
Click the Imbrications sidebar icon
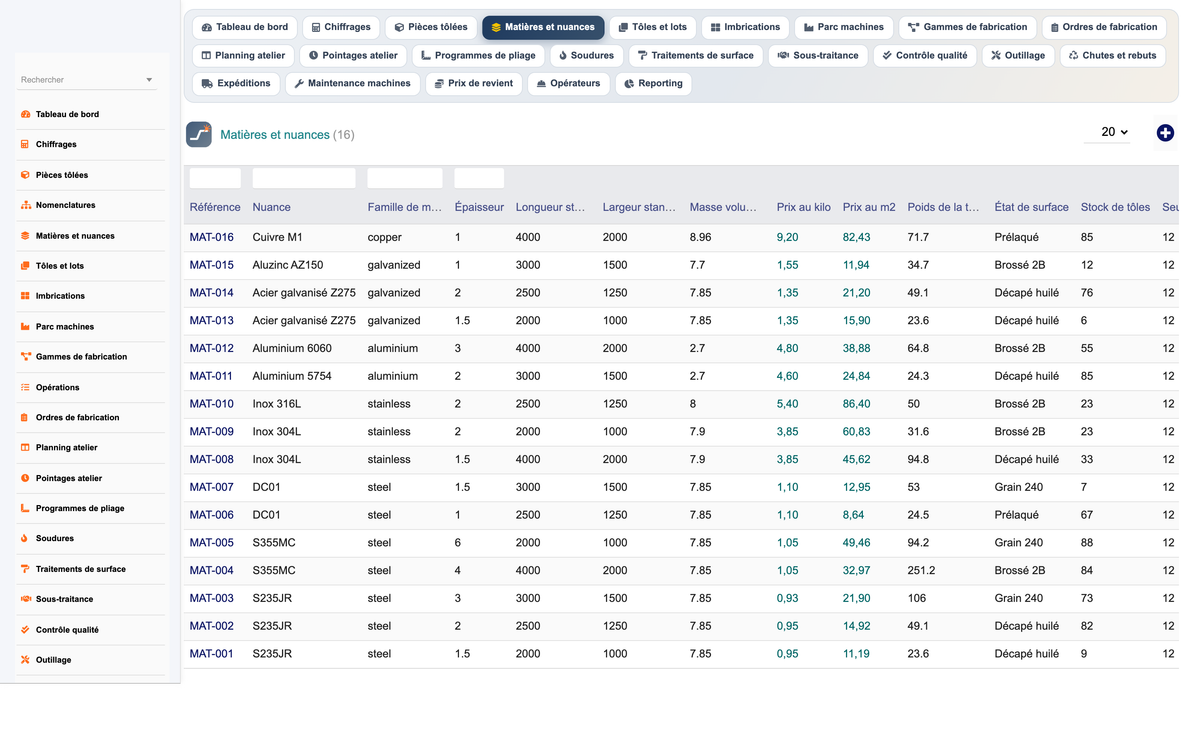point(25,296)
